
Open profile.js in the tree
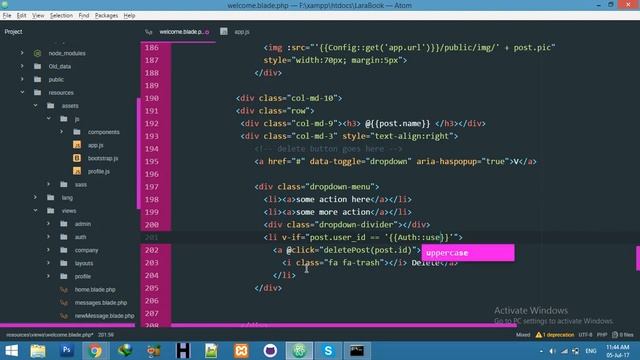(98, 171)
